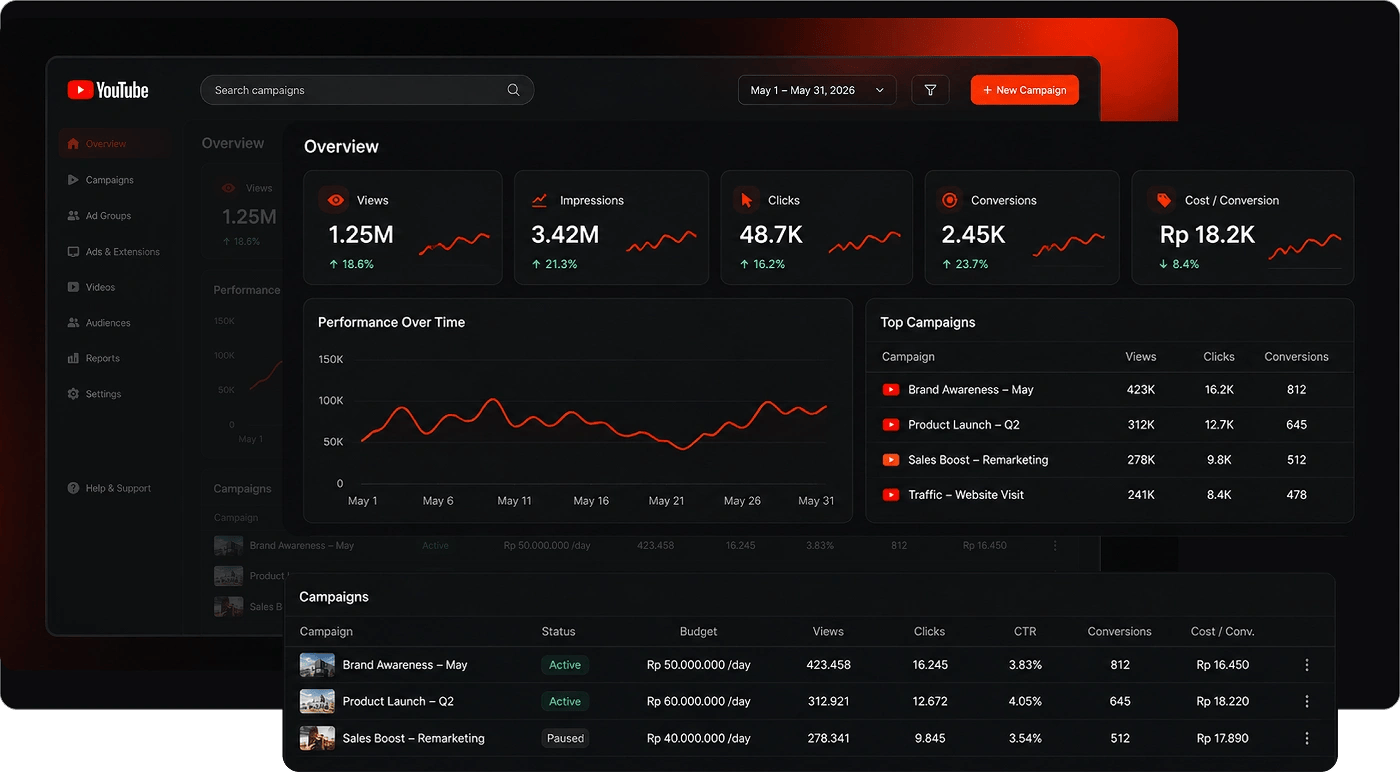This screenshot has height=772, width=1400.
Task: Open the more options menu for Brand Awareness – May
Action: [x=1307, y=665]
